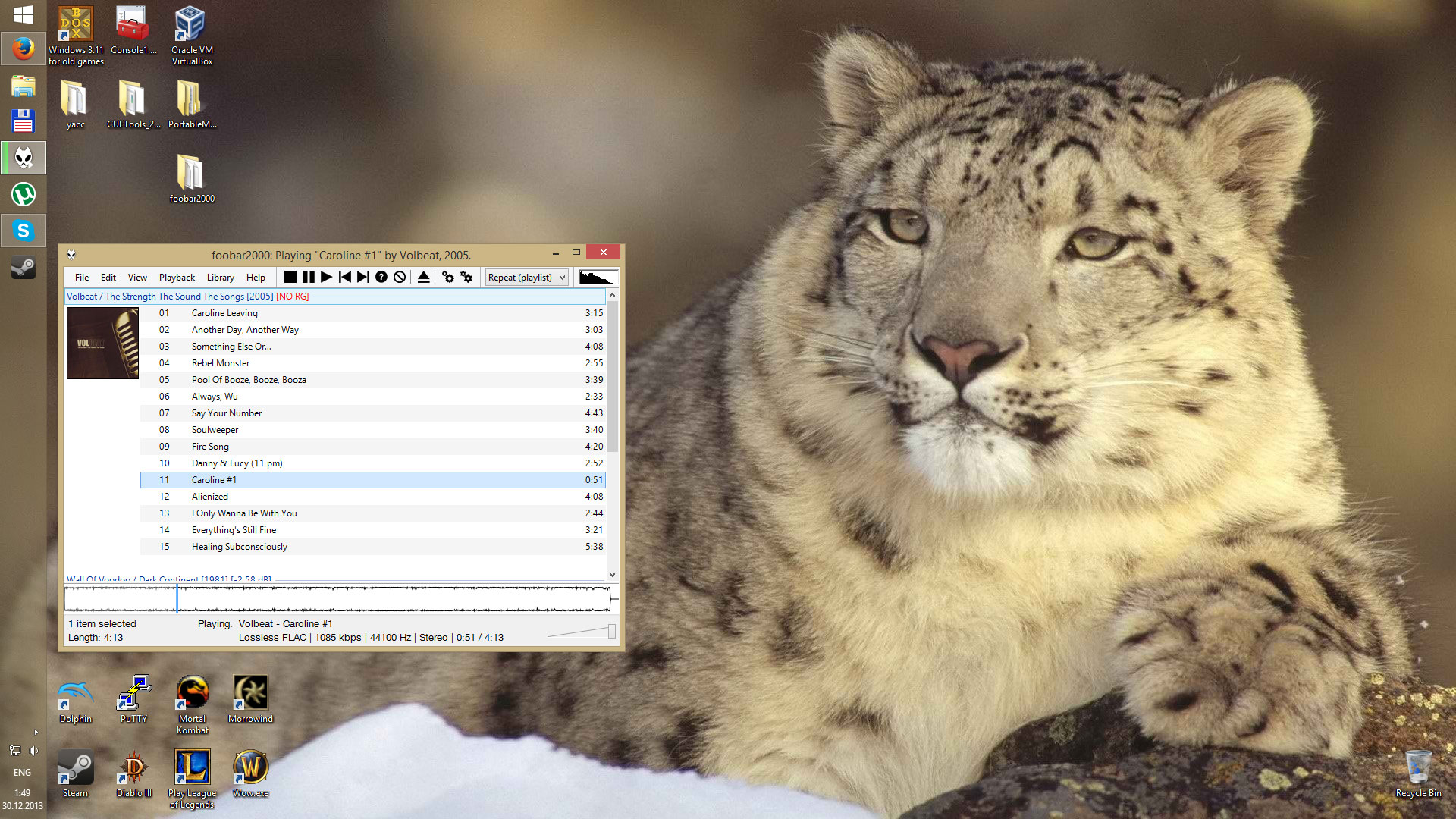Click the Volbeat album art thumbnail
Image resolution: width=1456 pixels, height=819 pixels.
click(x=102, y=343)
